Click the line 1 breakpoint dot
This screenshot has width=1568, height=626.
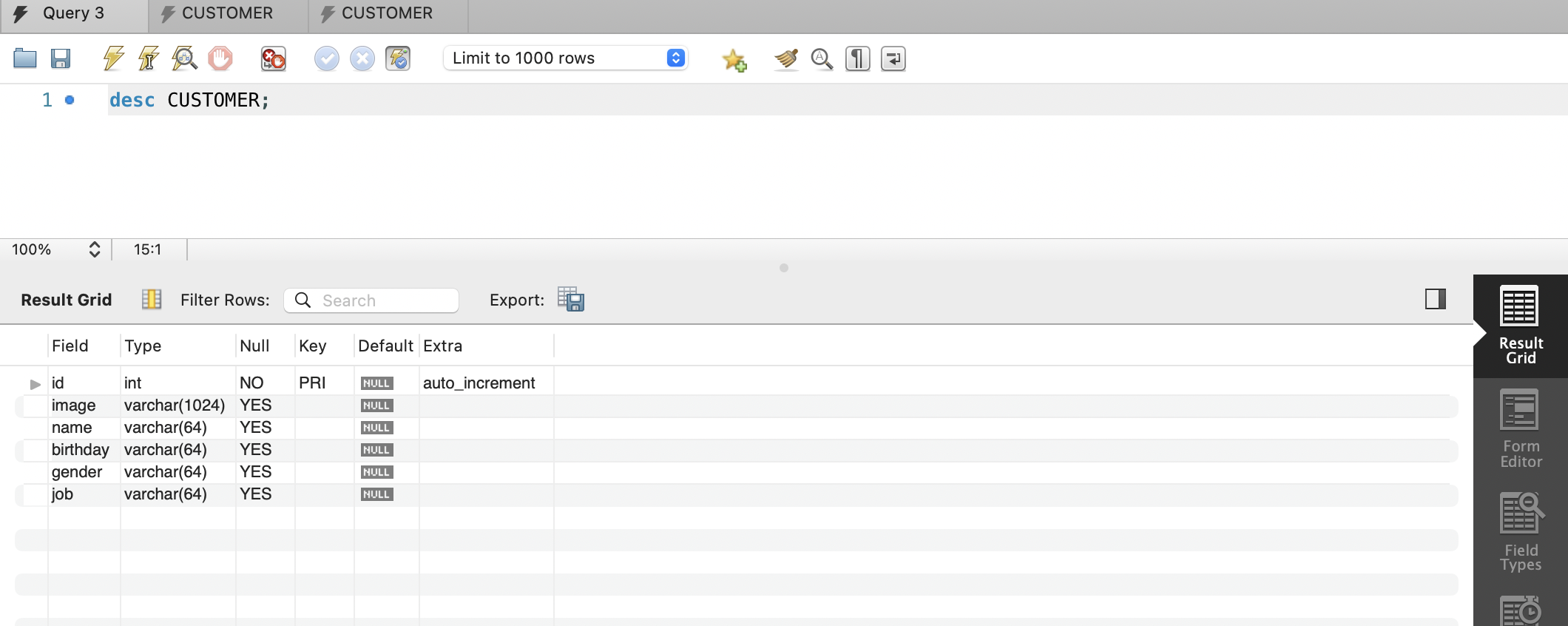70,100
